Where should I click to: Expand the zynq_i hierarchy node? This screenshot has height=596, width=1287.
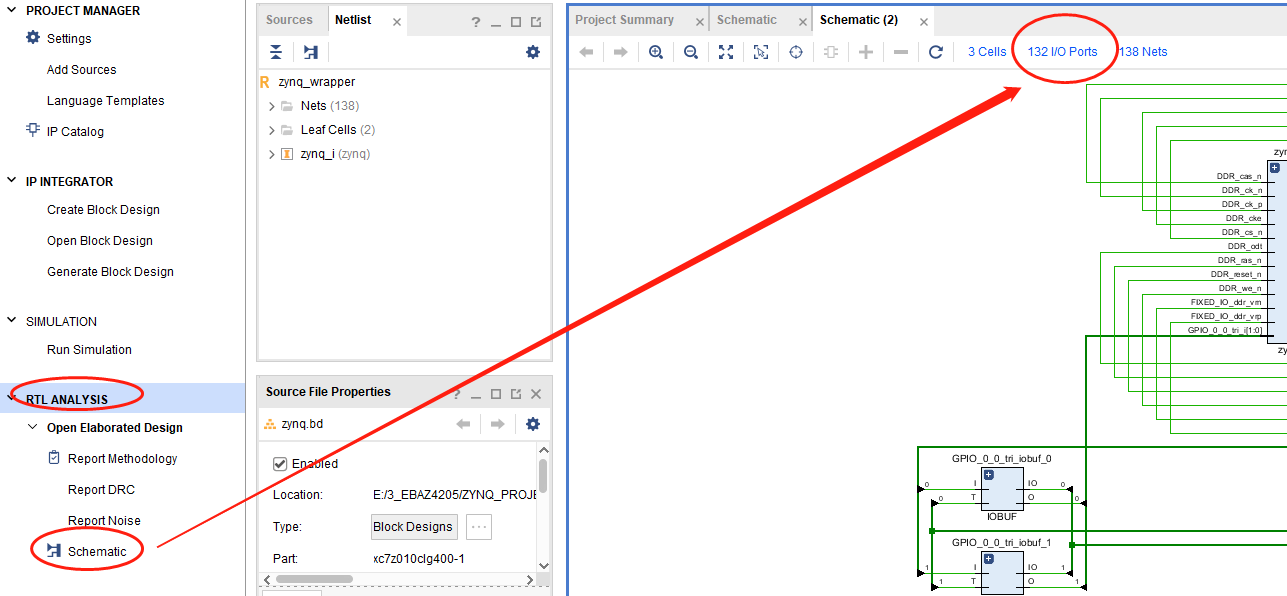tap(271, 154)
